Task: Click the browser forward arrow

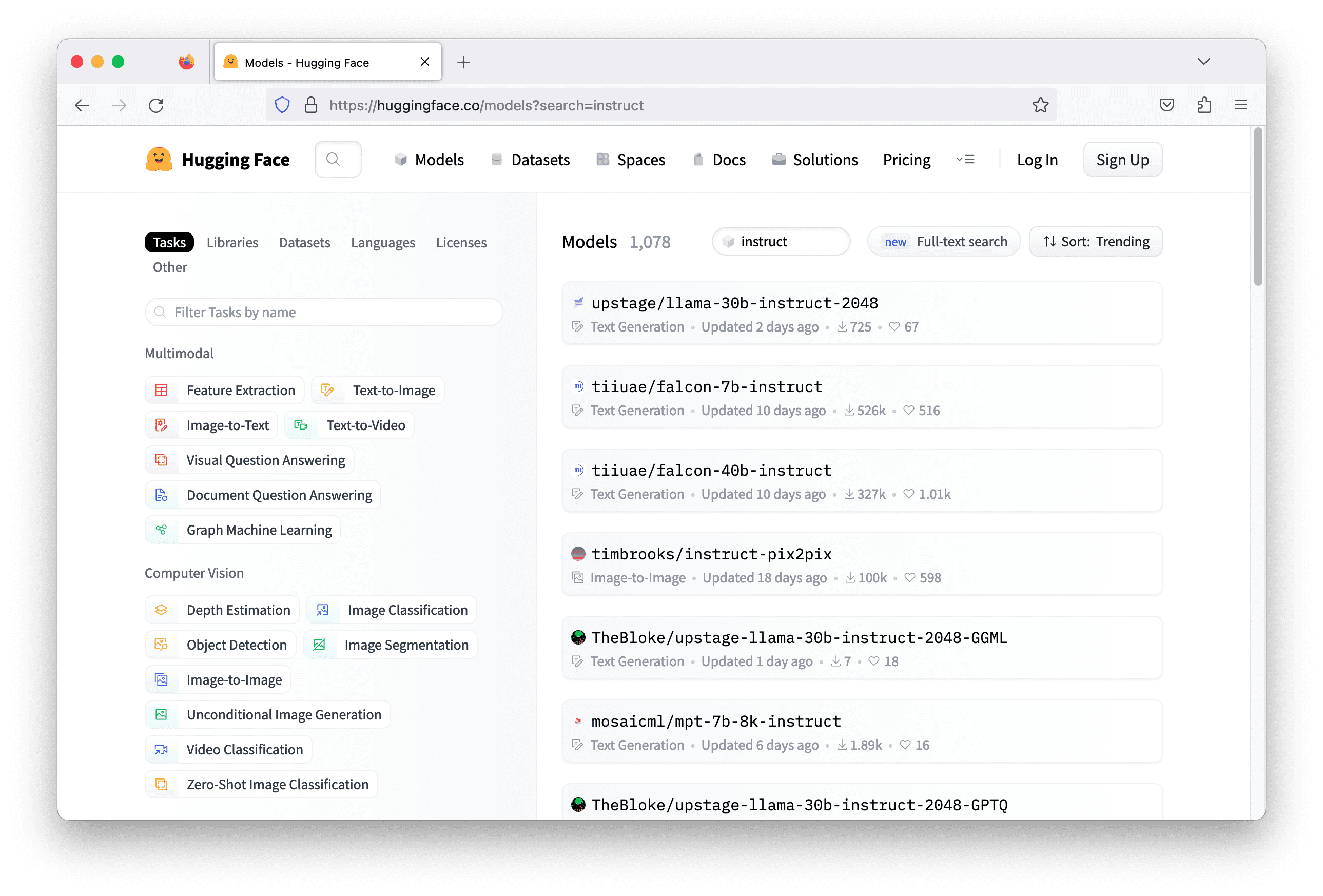Action: tap(119, 105)
